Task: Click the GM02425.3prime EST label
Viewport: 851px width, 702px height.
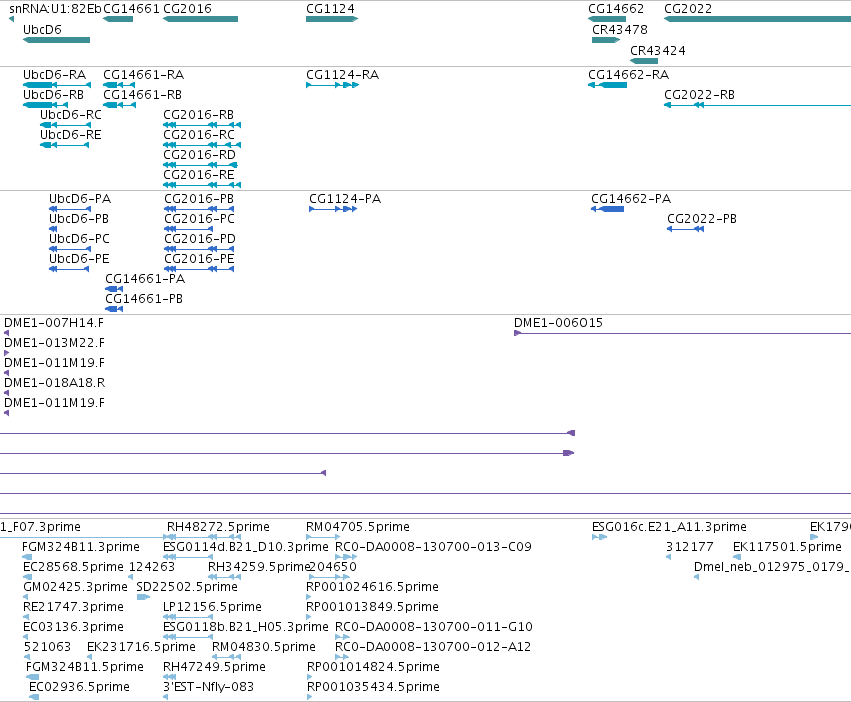Action: point(75,587)
